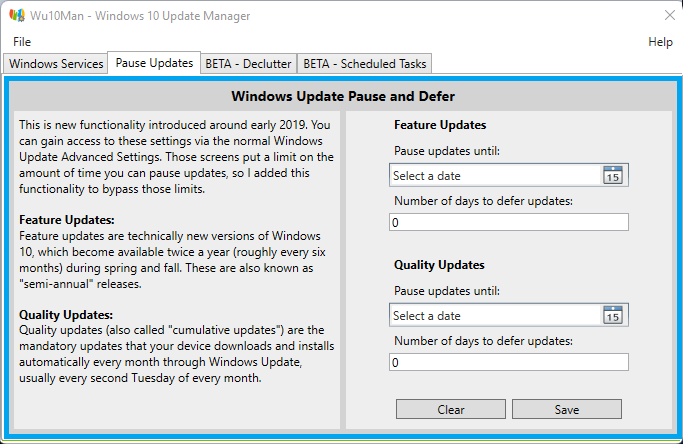Click 'Number of days to defer updates:' under Quality Updates
This screenshot has width=683, height=444.
click(484, 341)
